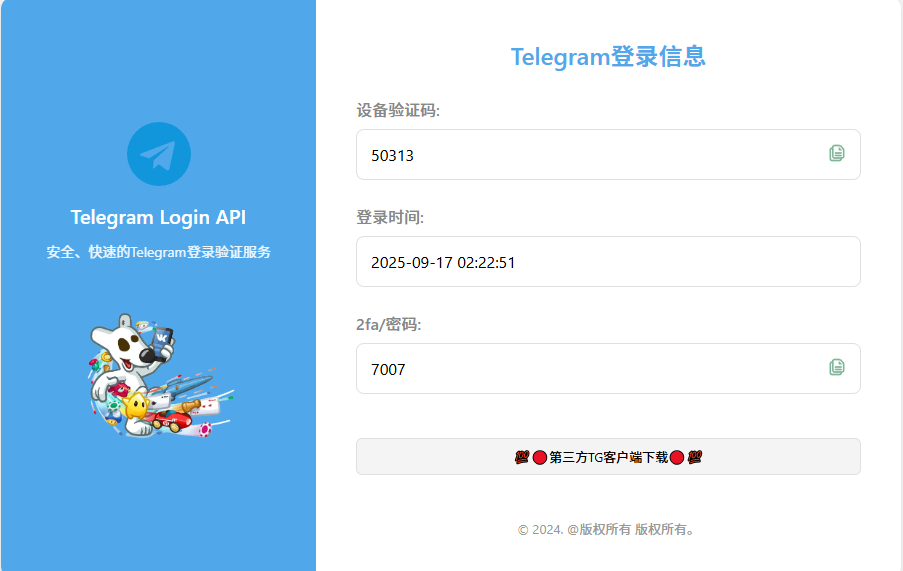Click the Telegram Login API title
This screenshot has width=903, height=571.
[158, 218]
